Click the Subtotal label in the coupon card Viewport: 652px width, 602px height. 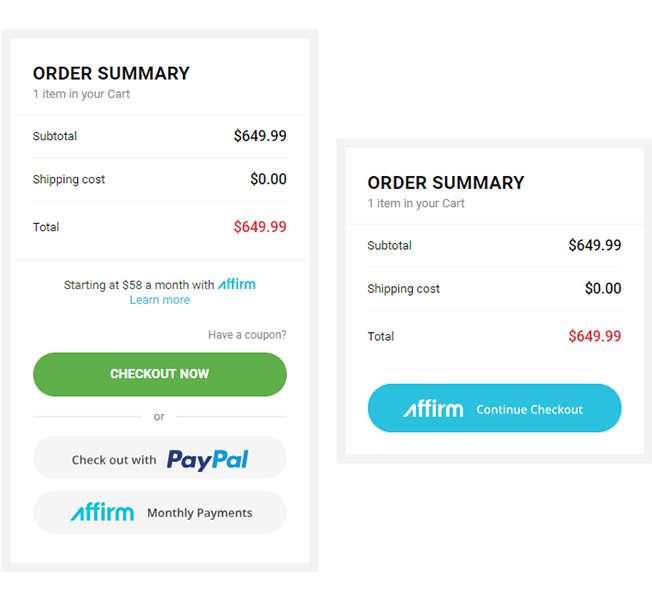[55, 136]
